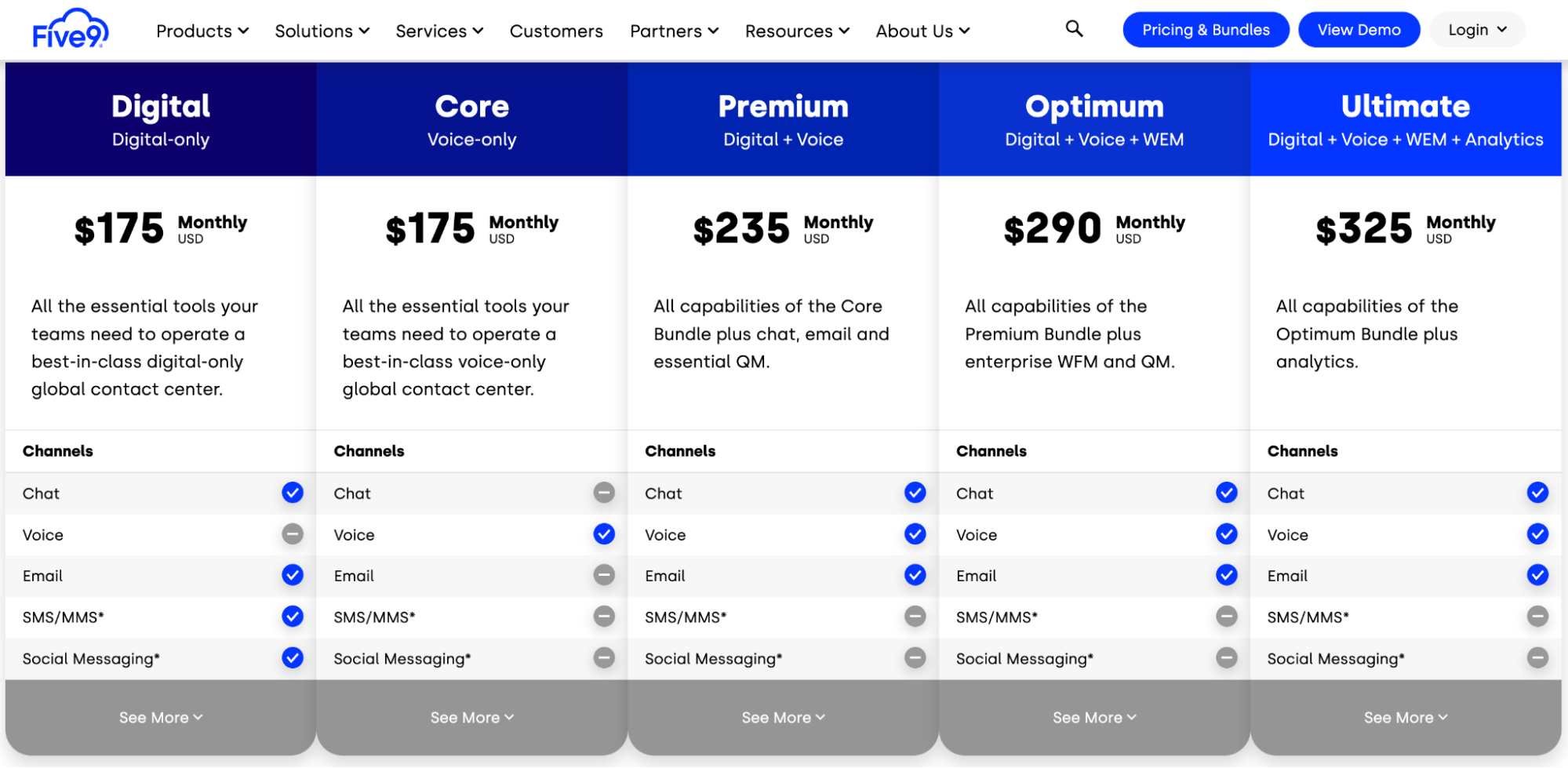Open the Products menu
Image resolution: width=1568 pixels, height=768 pixels.
coord(202,31)
